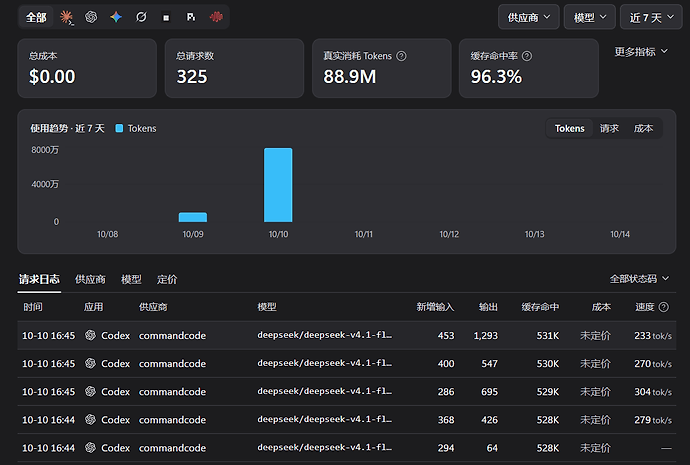Open help icon beside 缓存命中率

527,56
